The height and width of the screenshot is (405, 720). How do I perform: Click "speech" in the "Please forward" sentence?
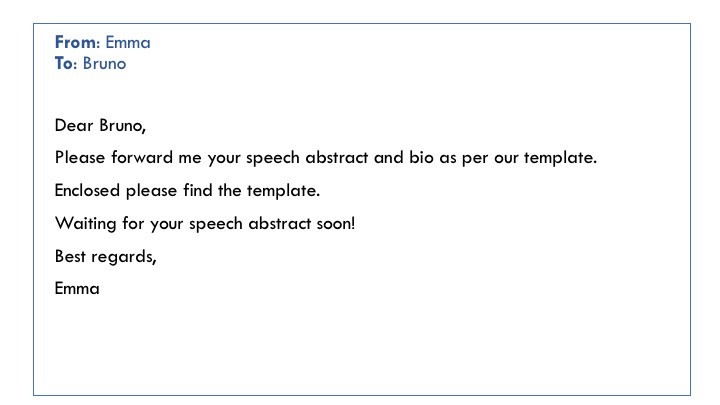(273, 158)
